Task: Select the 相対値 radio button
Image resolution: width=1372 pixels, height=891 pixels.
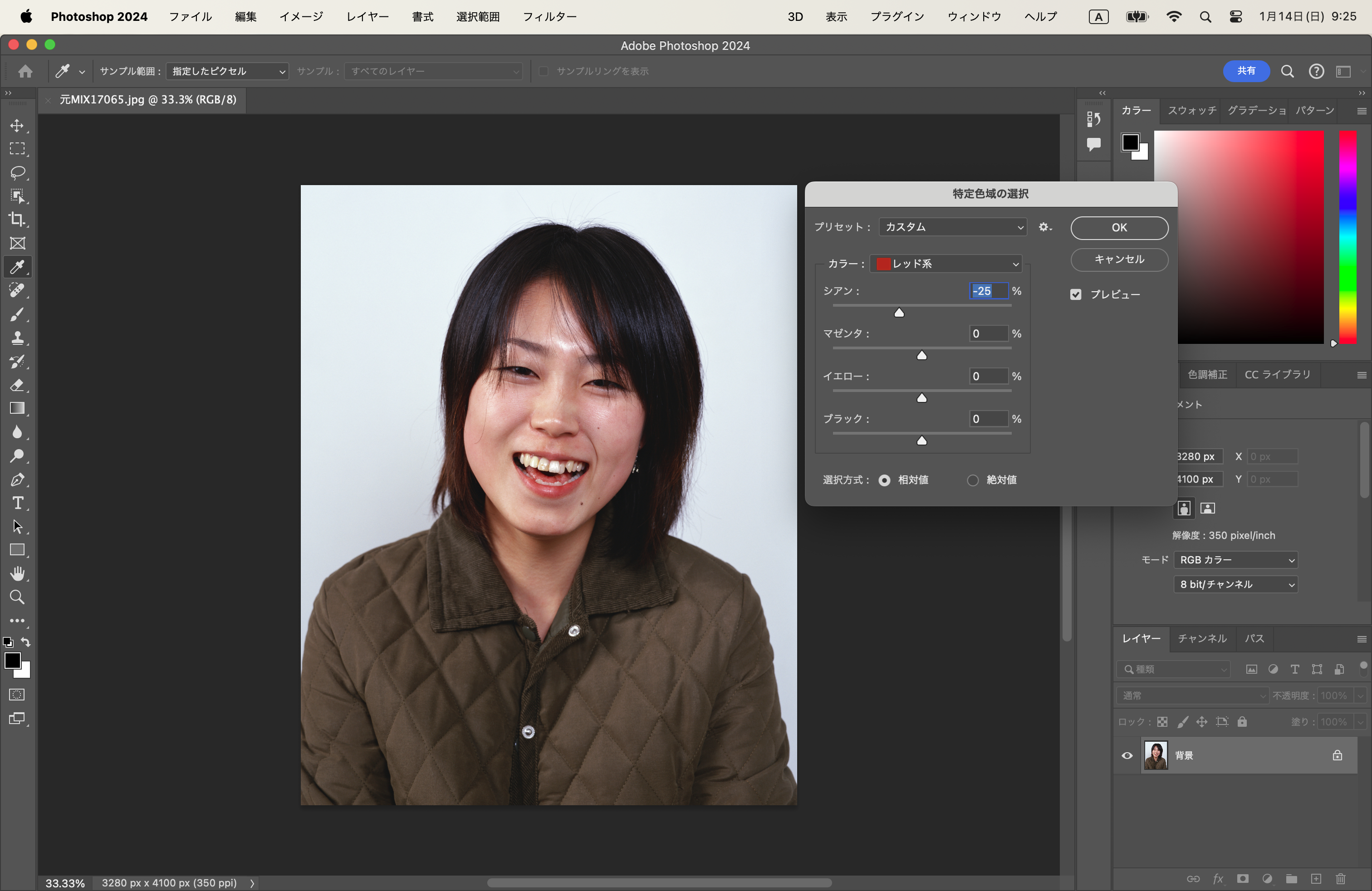Action: tap(884, 480)
